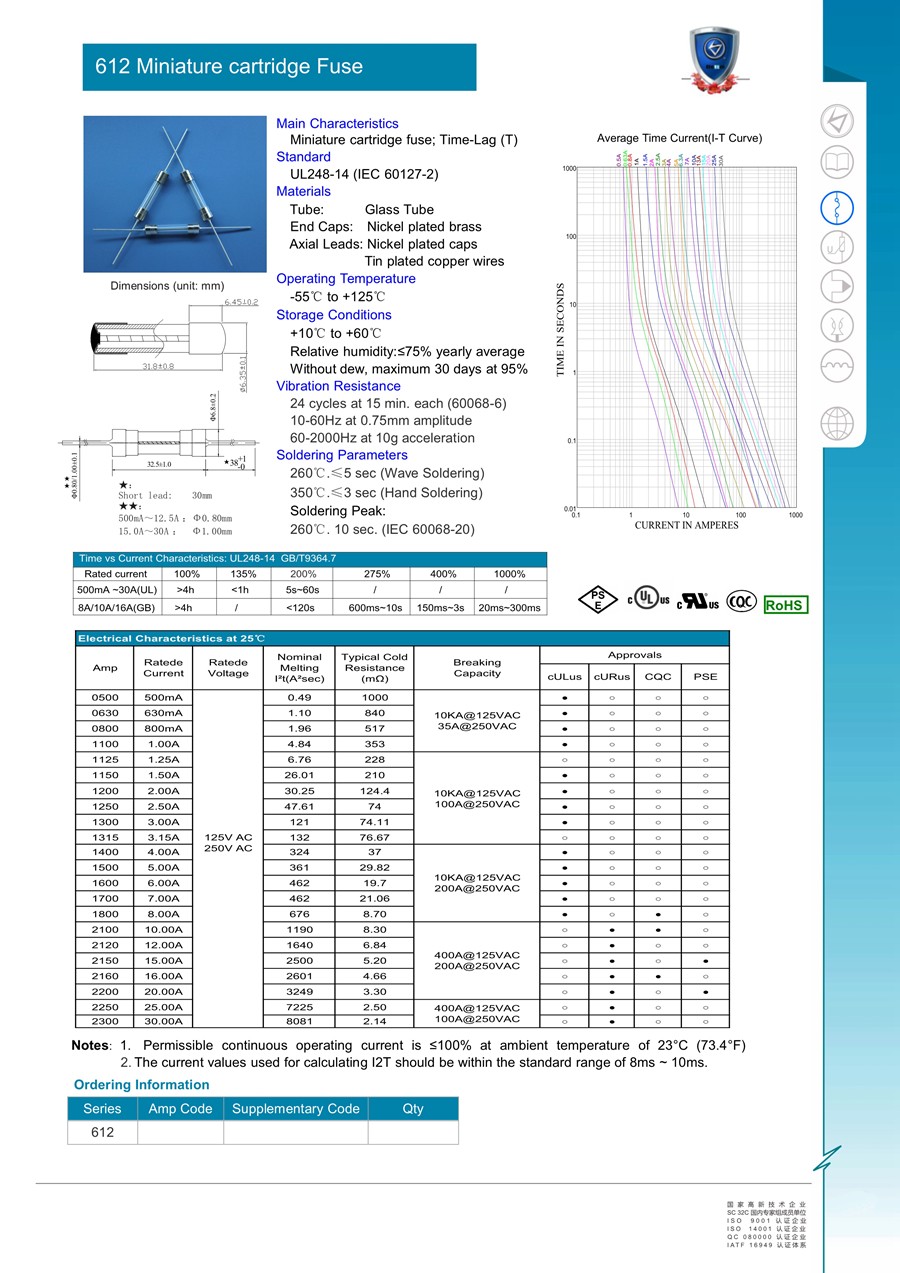Click the 'Standard' section heading

click(x=303, y=157)
